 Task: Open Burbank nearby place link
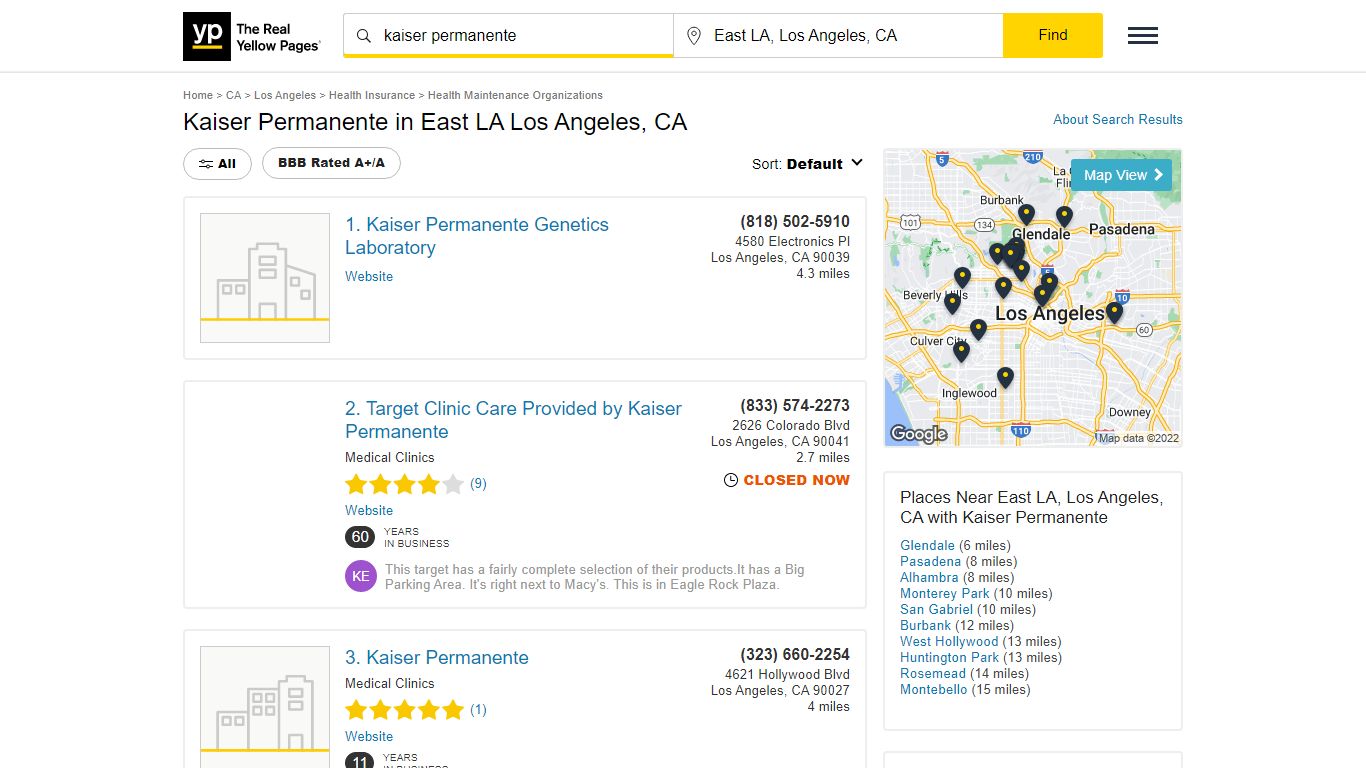point(925,625)
